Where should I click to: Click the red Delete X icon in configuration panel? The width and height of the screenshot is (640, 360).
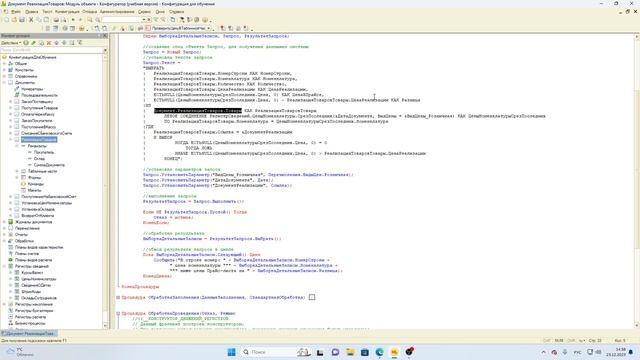coord(49,42)
